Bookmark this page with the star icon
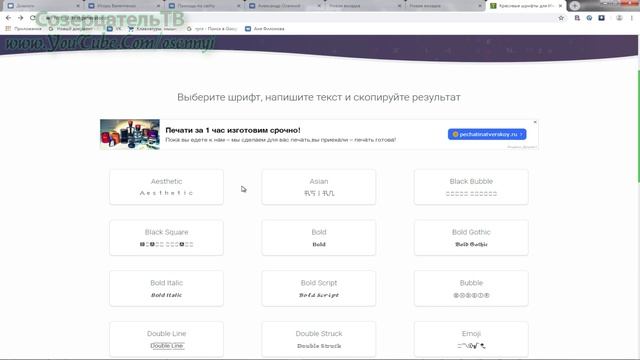The image size is (640, 360). click(561, 18)
